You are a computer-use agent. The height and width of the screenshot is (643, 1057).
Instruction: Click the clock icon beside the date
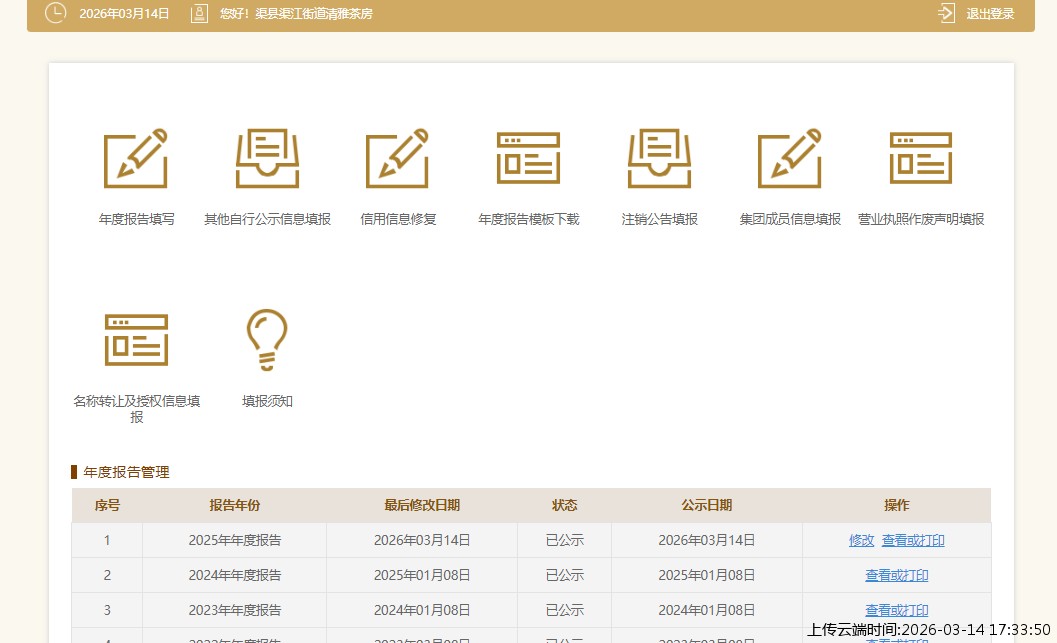click(x=55, y=14)
